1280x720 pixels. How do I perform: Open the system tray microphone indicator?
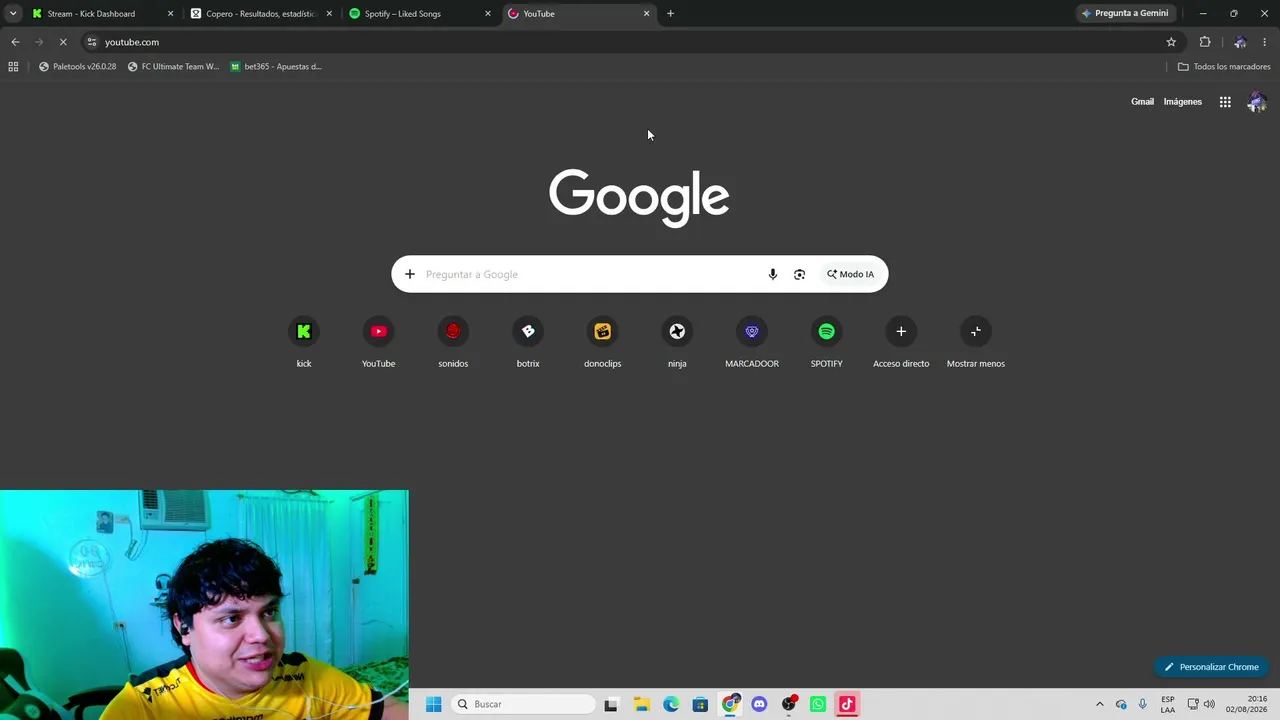tap(1143, 704)
